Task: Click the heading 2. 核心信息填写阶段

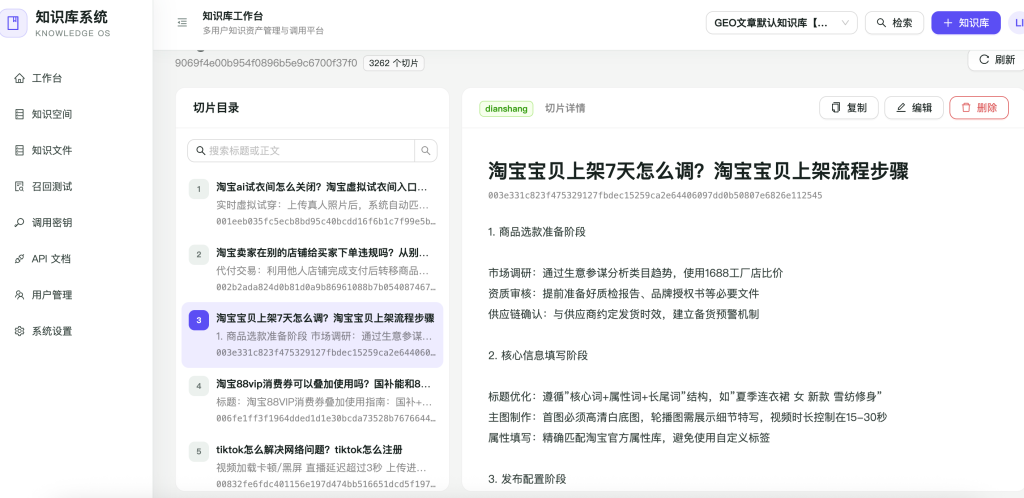Action: [x=538, y=356]
